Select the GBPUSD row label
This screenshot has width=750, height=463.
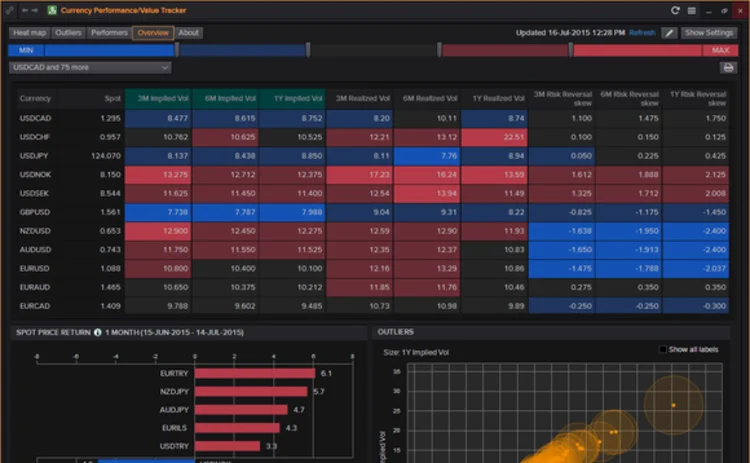pos(34,212)
